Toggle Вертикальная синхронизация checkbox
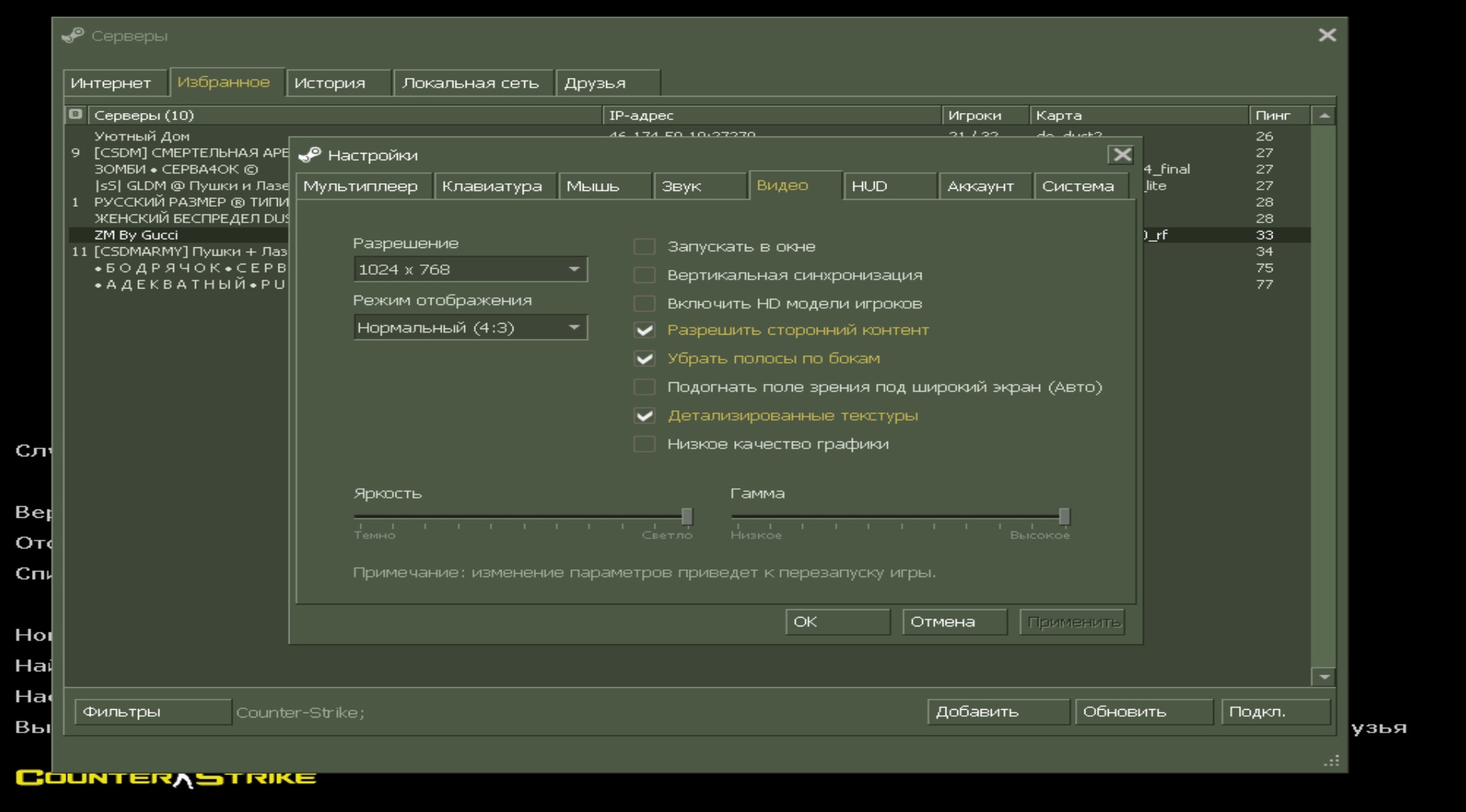 [644, 275]
